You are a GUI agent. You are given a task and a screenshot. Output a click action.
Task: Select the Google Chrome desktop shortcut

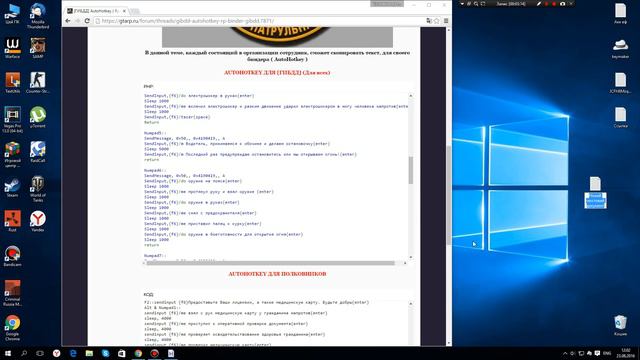coord(12,328)
